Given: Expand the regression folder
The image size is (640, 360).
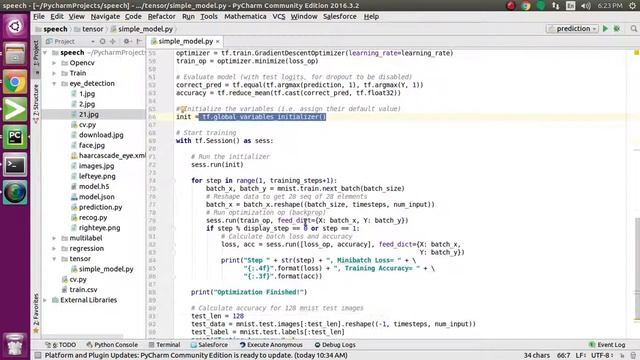Looking at the screenshot, I should 54,248.
